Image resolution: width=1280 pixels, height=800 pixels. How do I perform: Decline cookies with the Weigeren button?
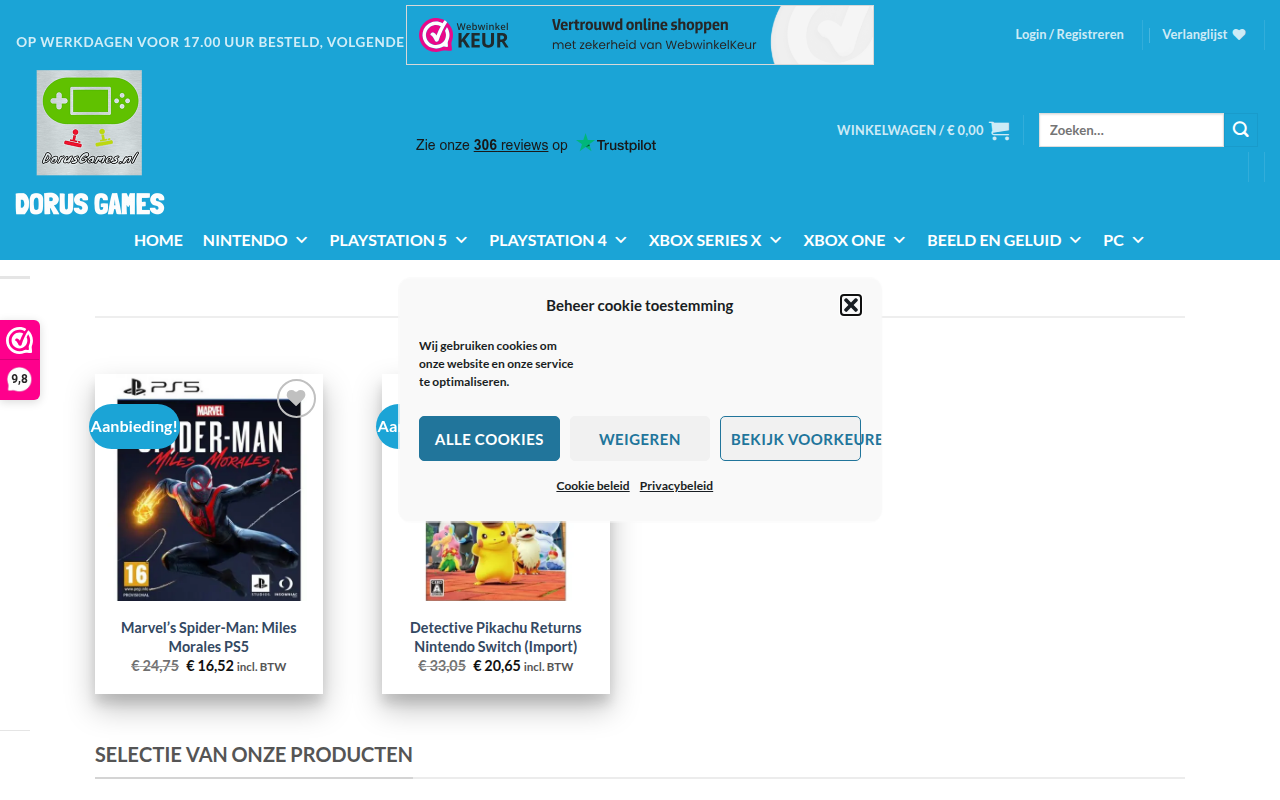[x=640, y=439]
